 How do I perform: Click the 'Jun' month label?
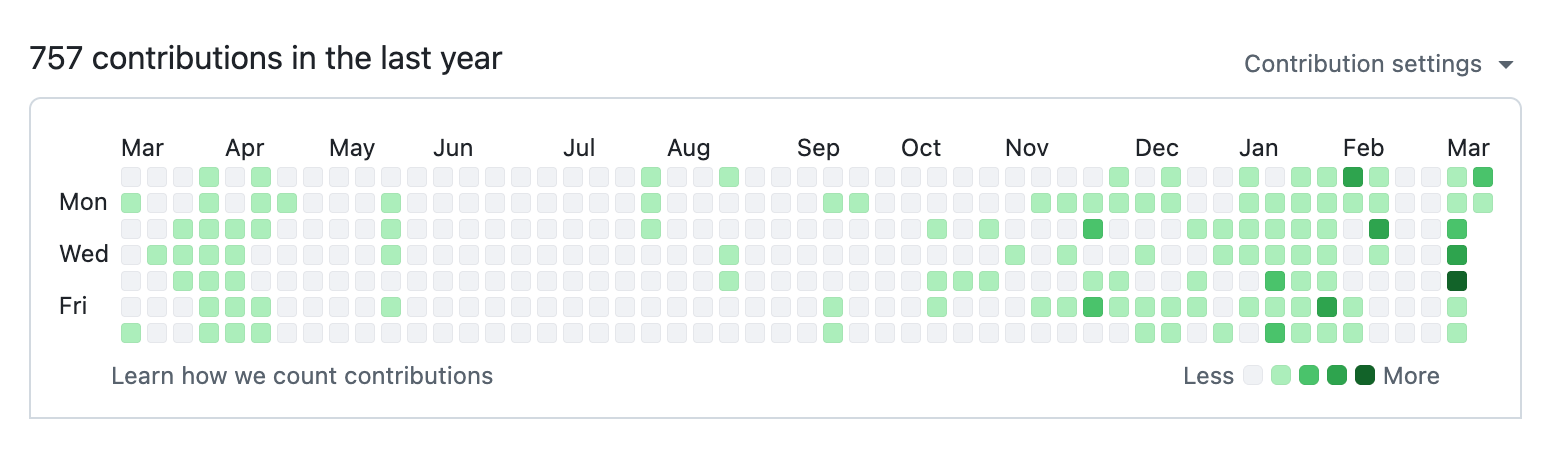[x=453, y=148]
